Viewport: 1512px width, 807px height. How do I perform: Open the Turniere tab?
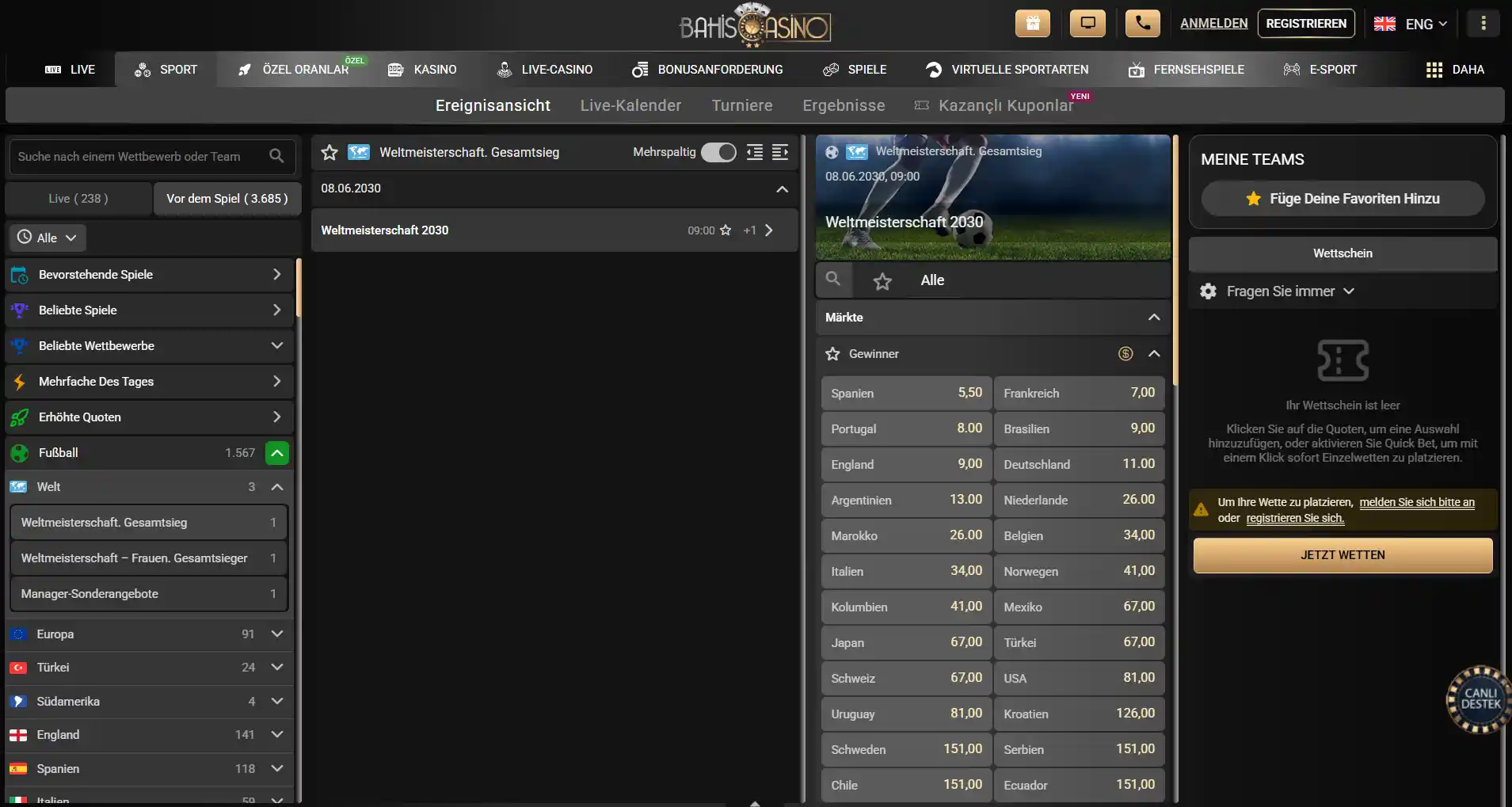(742, 105)
